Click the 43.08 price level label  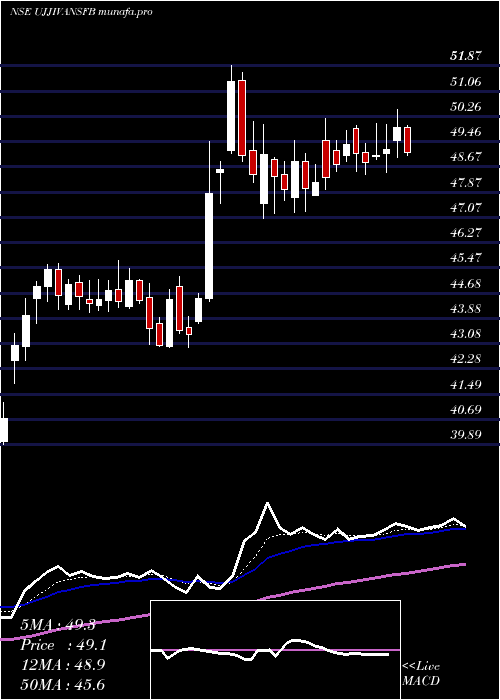[x=467, y=333]
